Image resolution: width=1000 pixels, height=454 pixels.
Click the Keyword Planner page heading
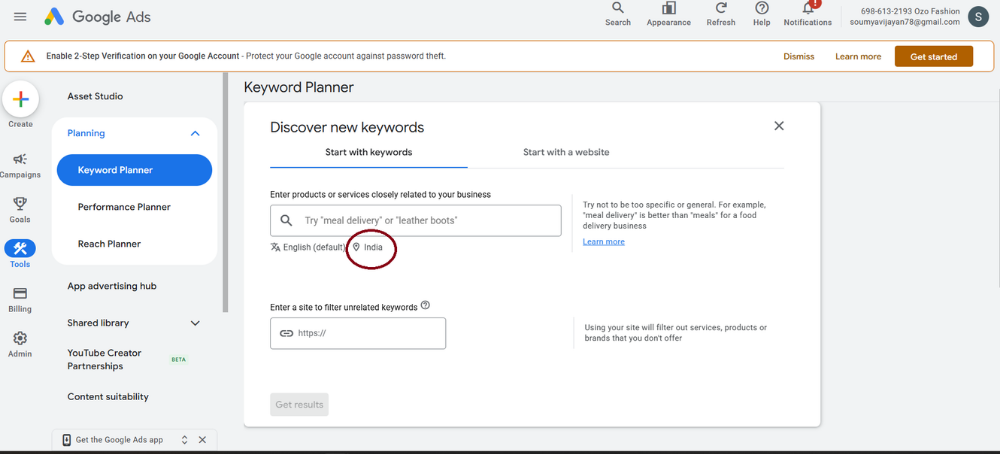pos(298,87)
